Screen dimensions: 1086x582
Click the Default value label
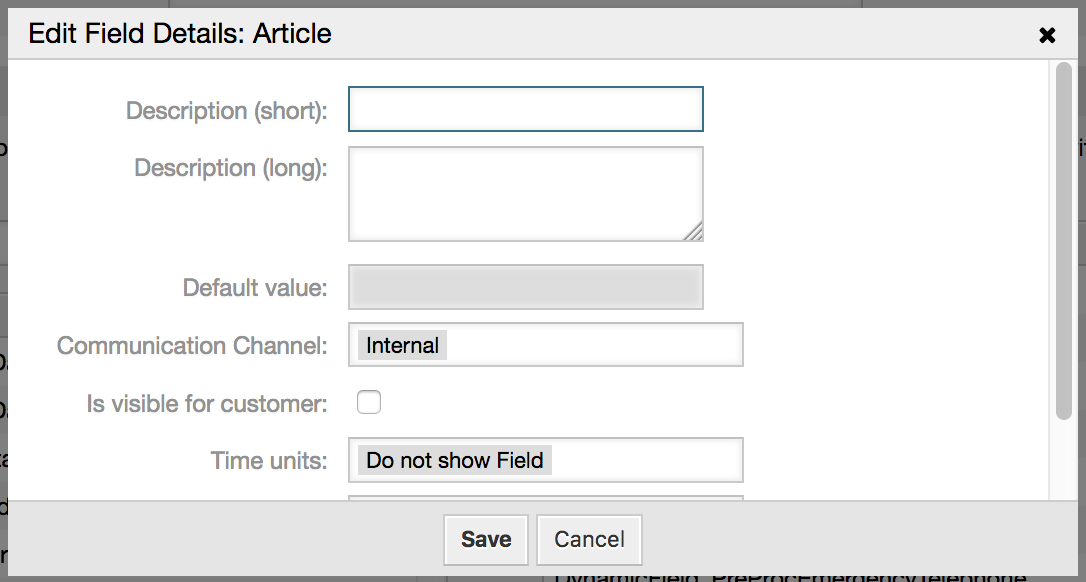tap(255, 287)
